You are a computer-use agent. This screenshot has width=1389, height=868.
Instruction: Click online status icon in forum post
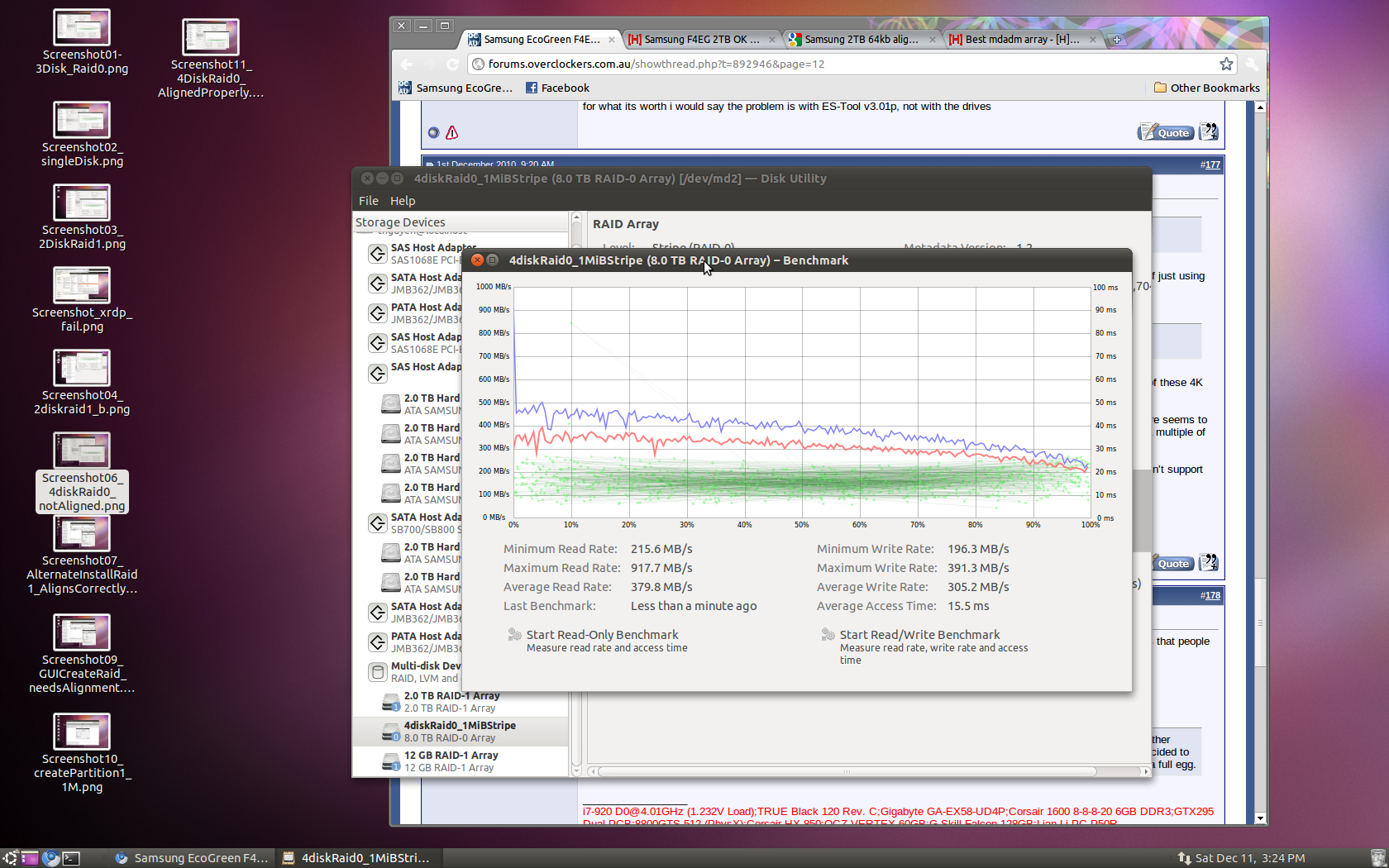[x=433, y=132]
